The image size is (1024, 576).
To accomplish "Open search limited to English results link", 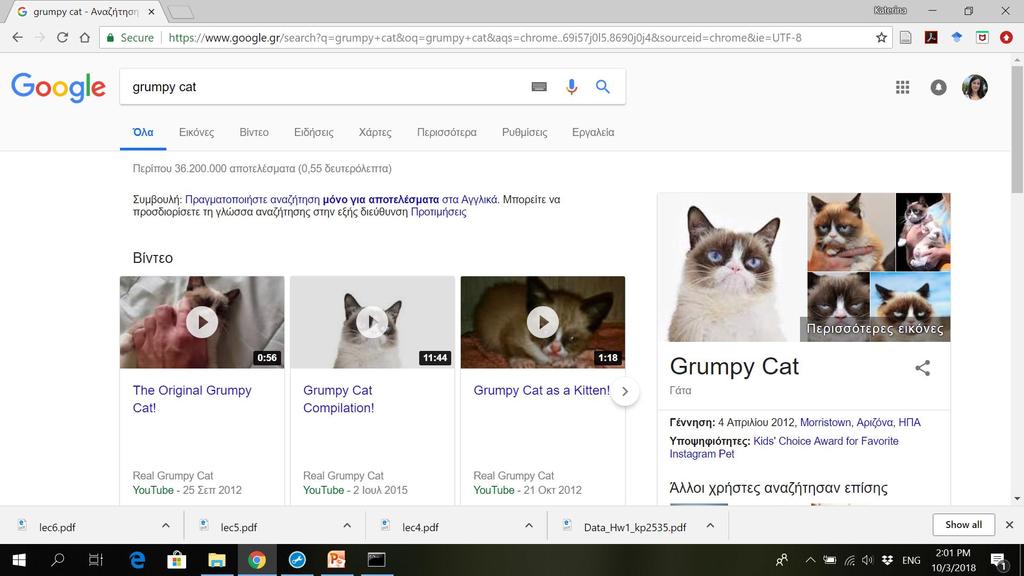I will point(341,200).
